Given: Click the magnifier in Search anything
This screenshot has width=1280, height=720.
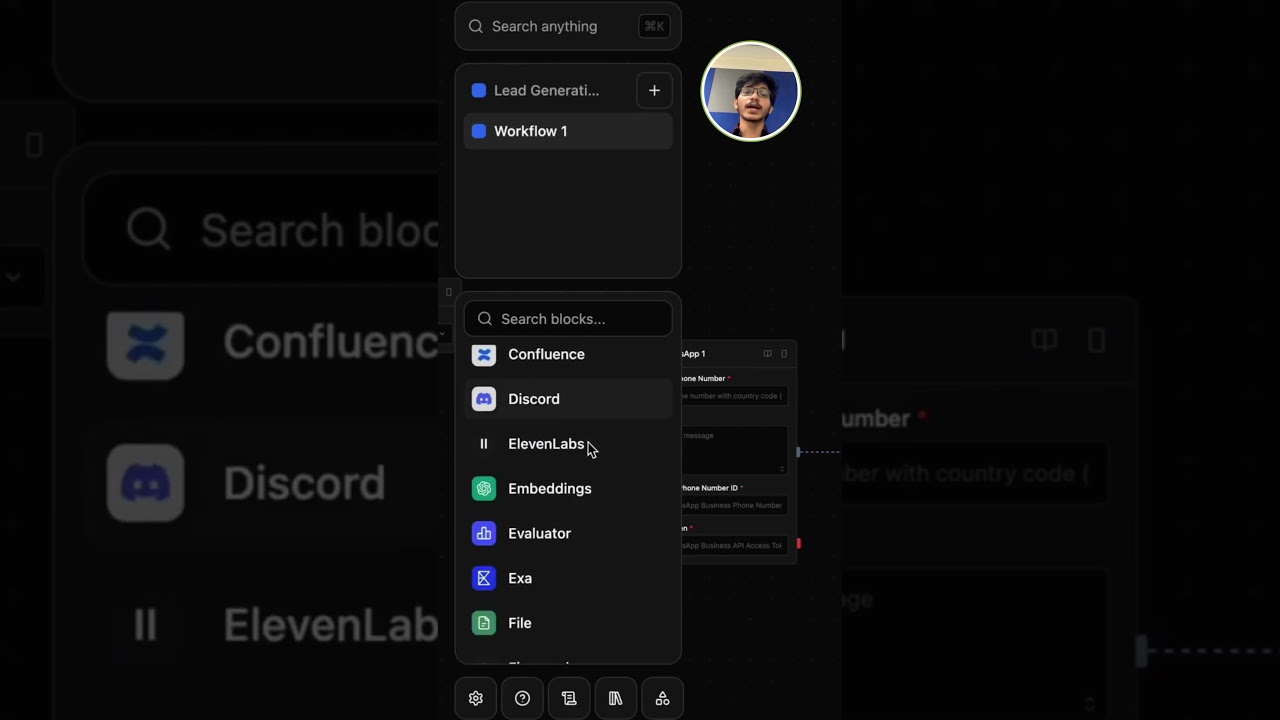Looking at the screenshot, I should [476, 27].
